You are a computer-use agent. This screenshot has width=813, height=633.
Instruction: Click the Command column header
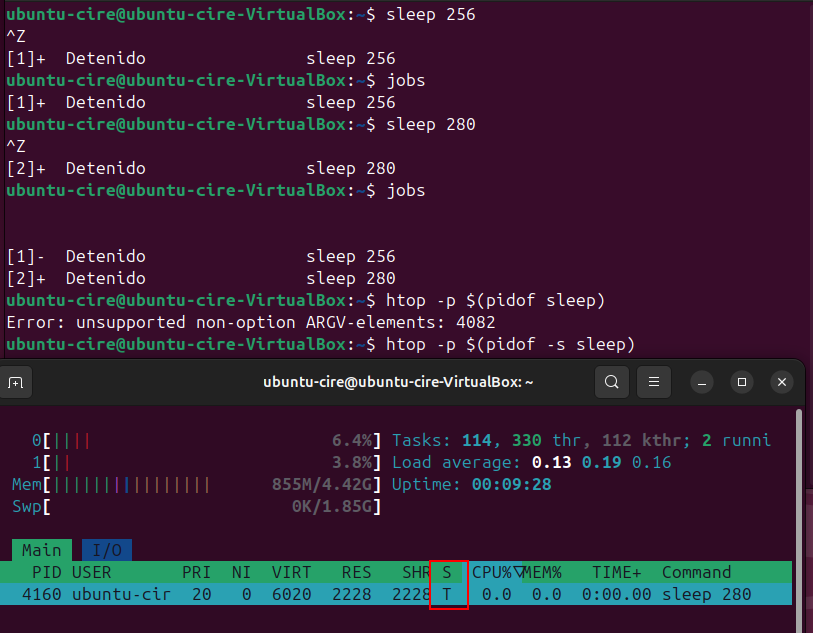[696, 572]
